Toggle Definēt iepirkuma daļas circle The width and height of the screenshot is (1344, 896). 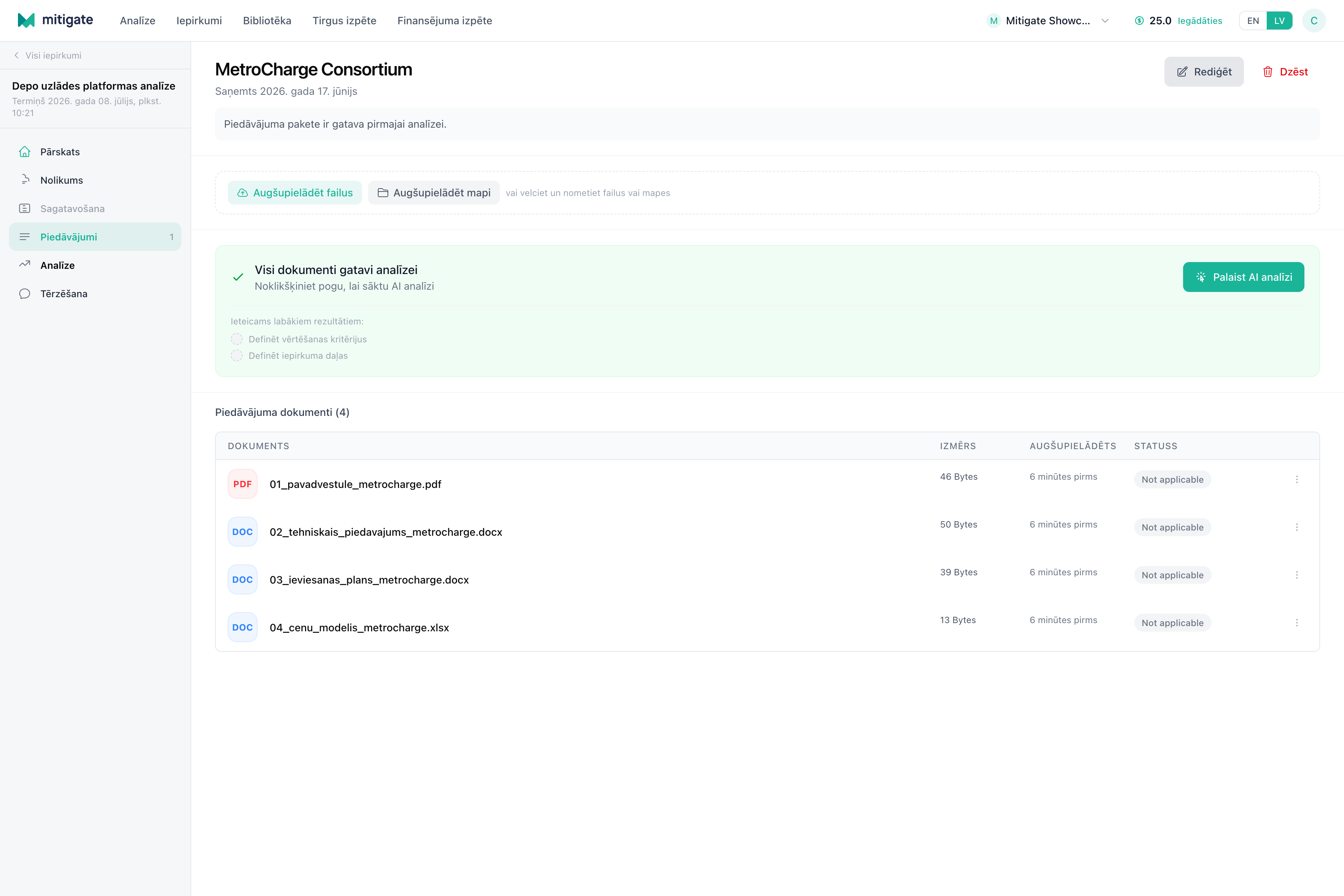point(237,355)
